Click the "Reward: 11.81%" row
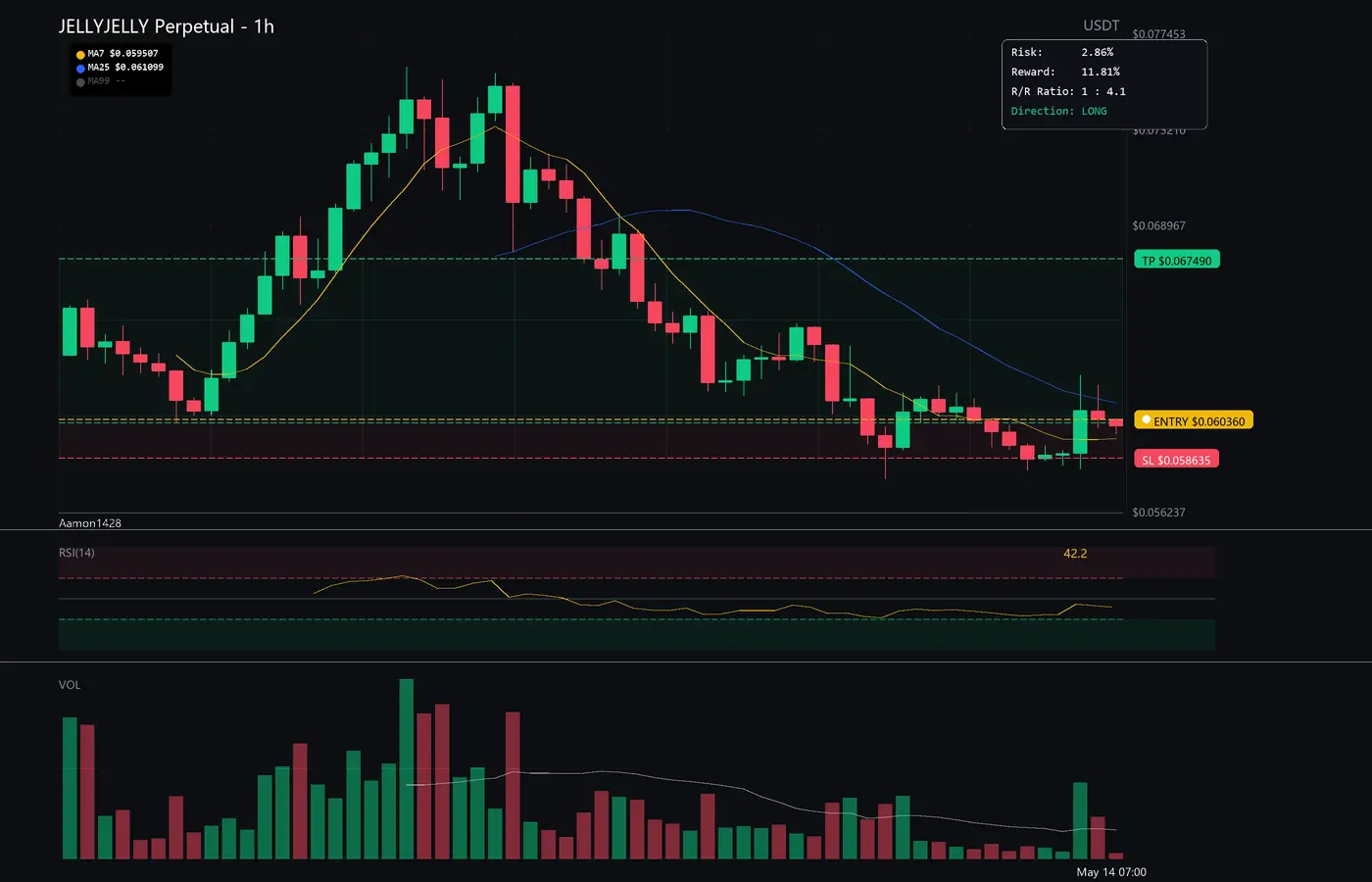The image size is (1372, 882). click(x=1065, y=72)
